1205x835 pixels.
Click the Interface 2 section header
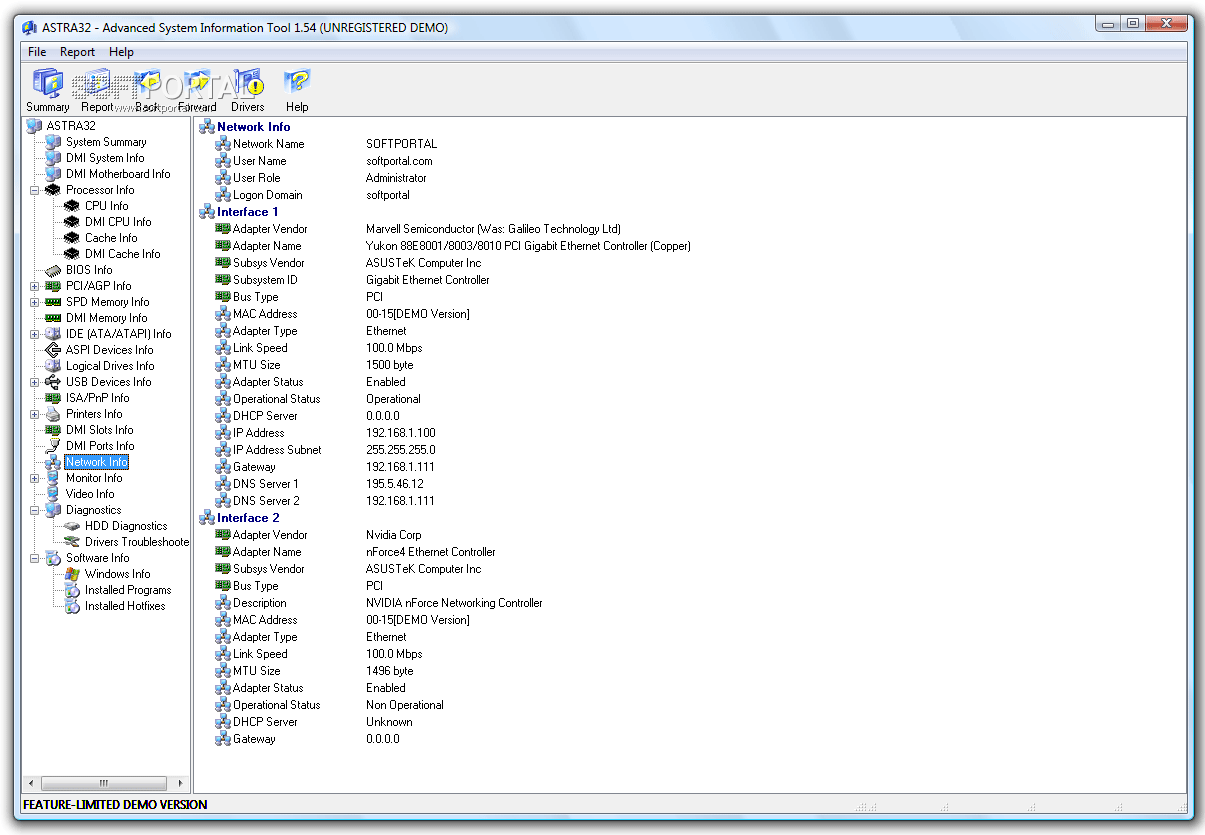click(x=248, y=518)
